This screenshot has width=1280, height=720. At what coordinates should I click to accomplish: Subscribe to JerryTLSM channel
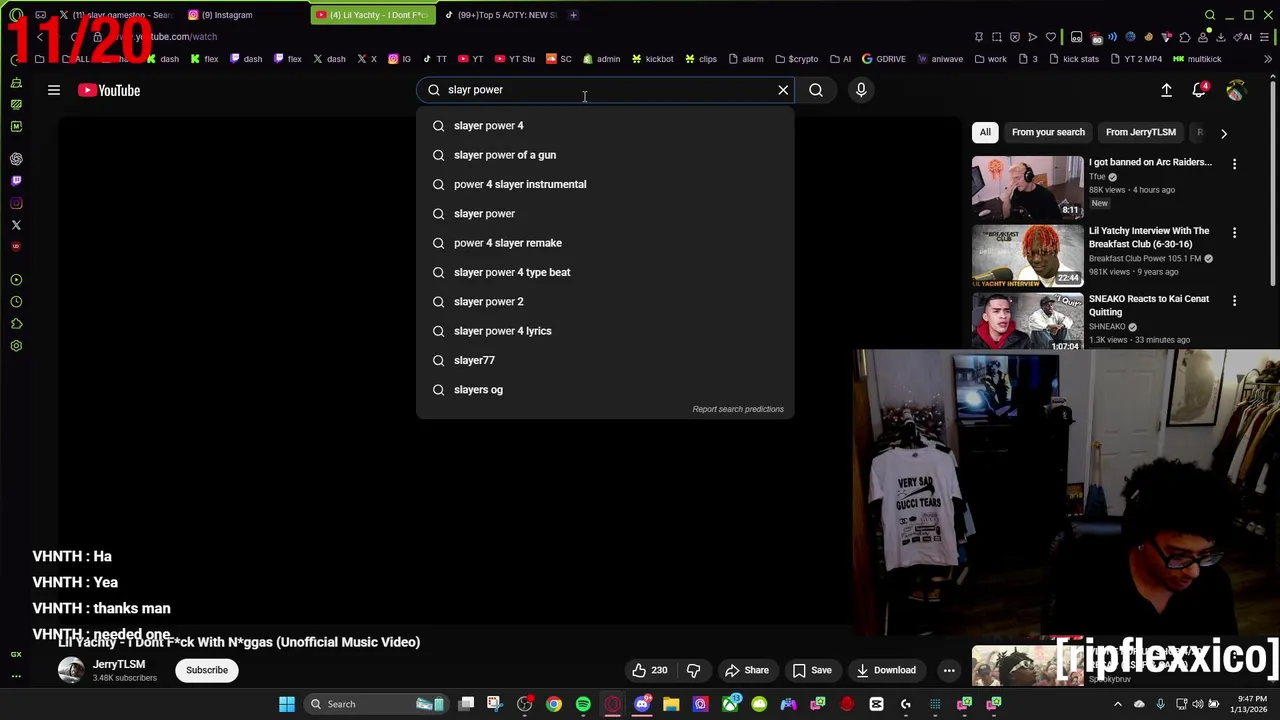coord(207,670)
